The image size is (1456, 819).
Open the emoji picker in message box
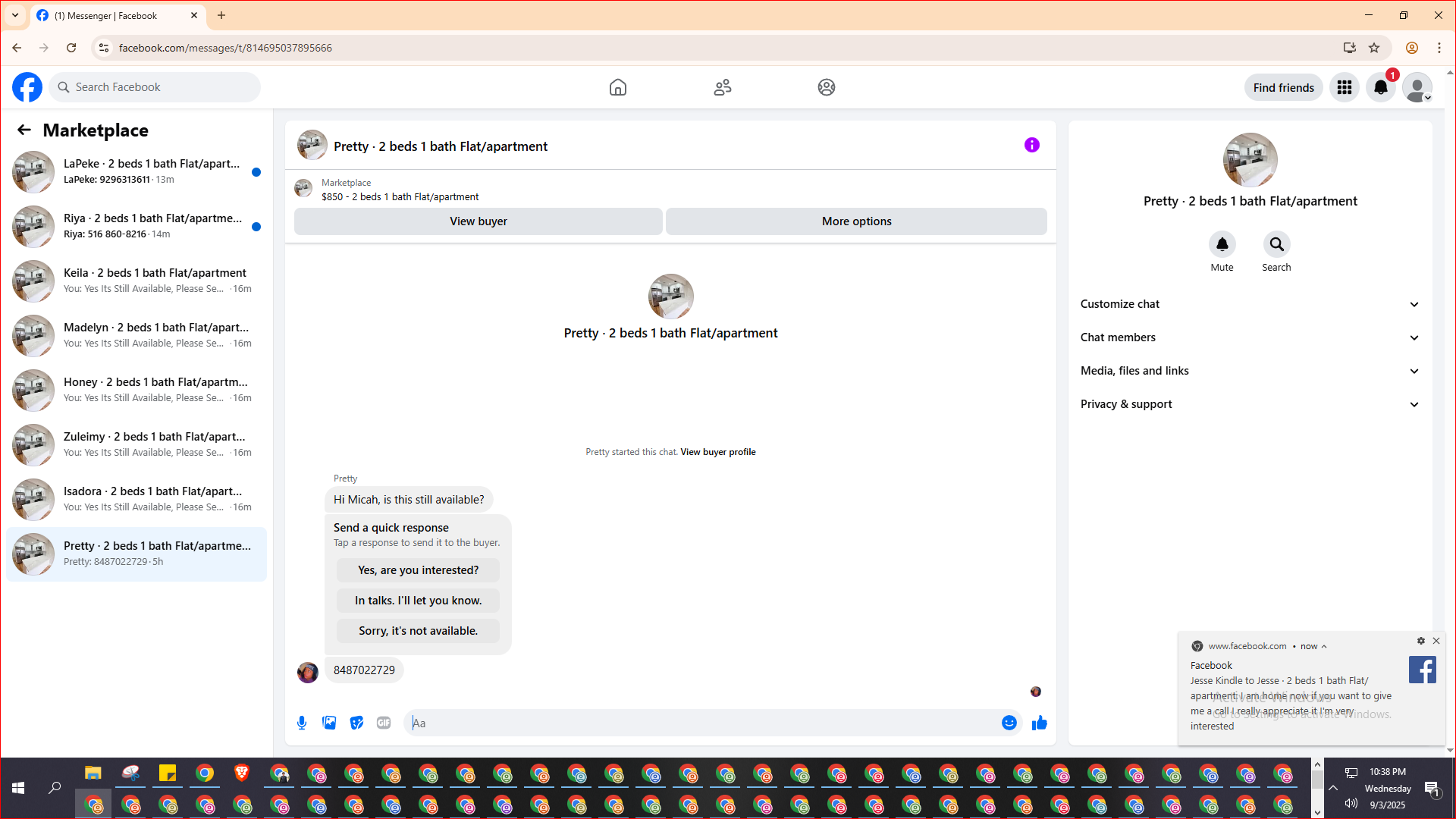1009,723
